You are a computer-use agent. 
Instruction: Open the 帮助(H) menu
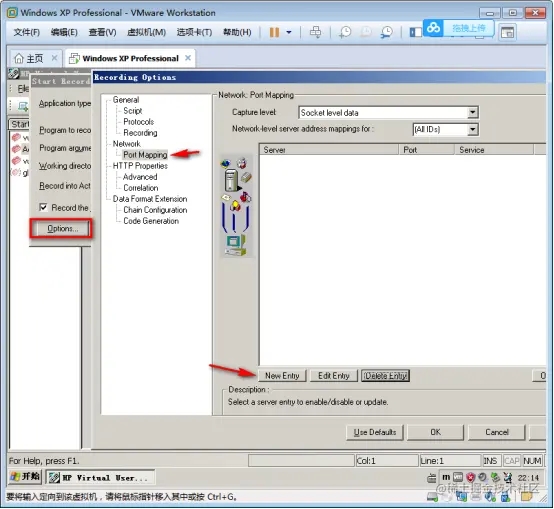coord(237,32)
